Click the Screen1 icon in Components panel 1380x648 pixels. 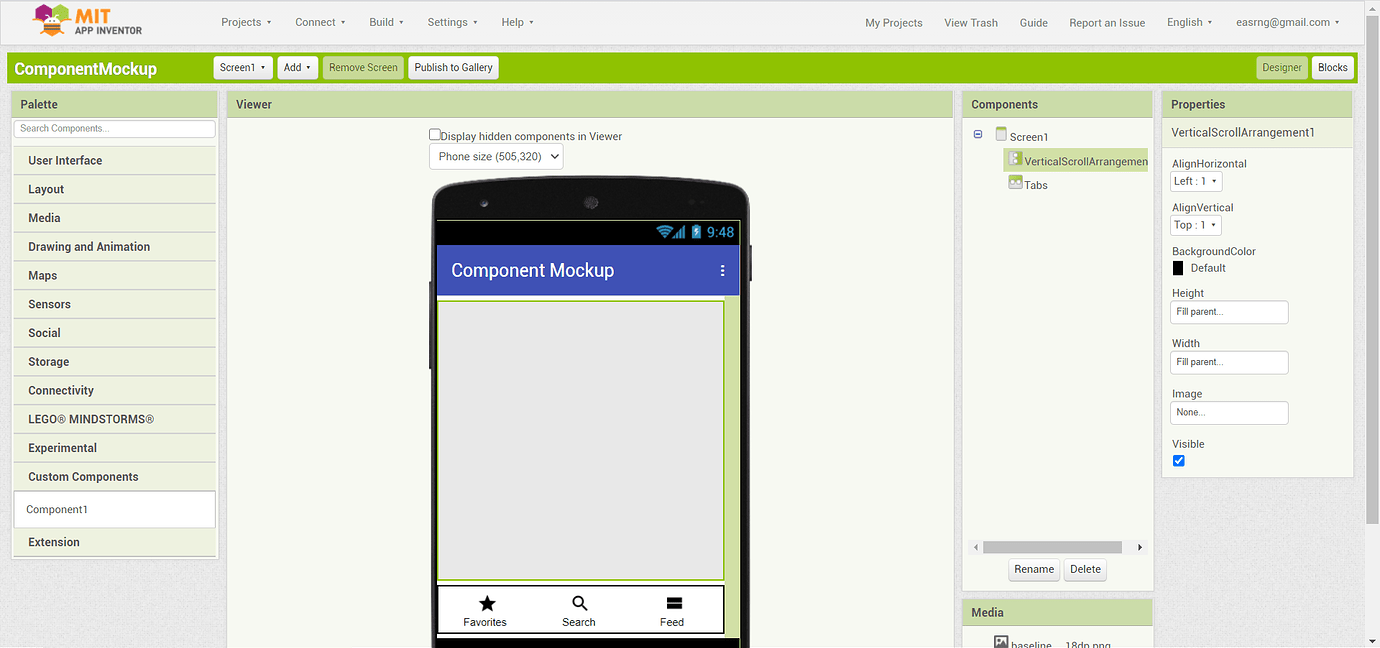[1001, 135]
